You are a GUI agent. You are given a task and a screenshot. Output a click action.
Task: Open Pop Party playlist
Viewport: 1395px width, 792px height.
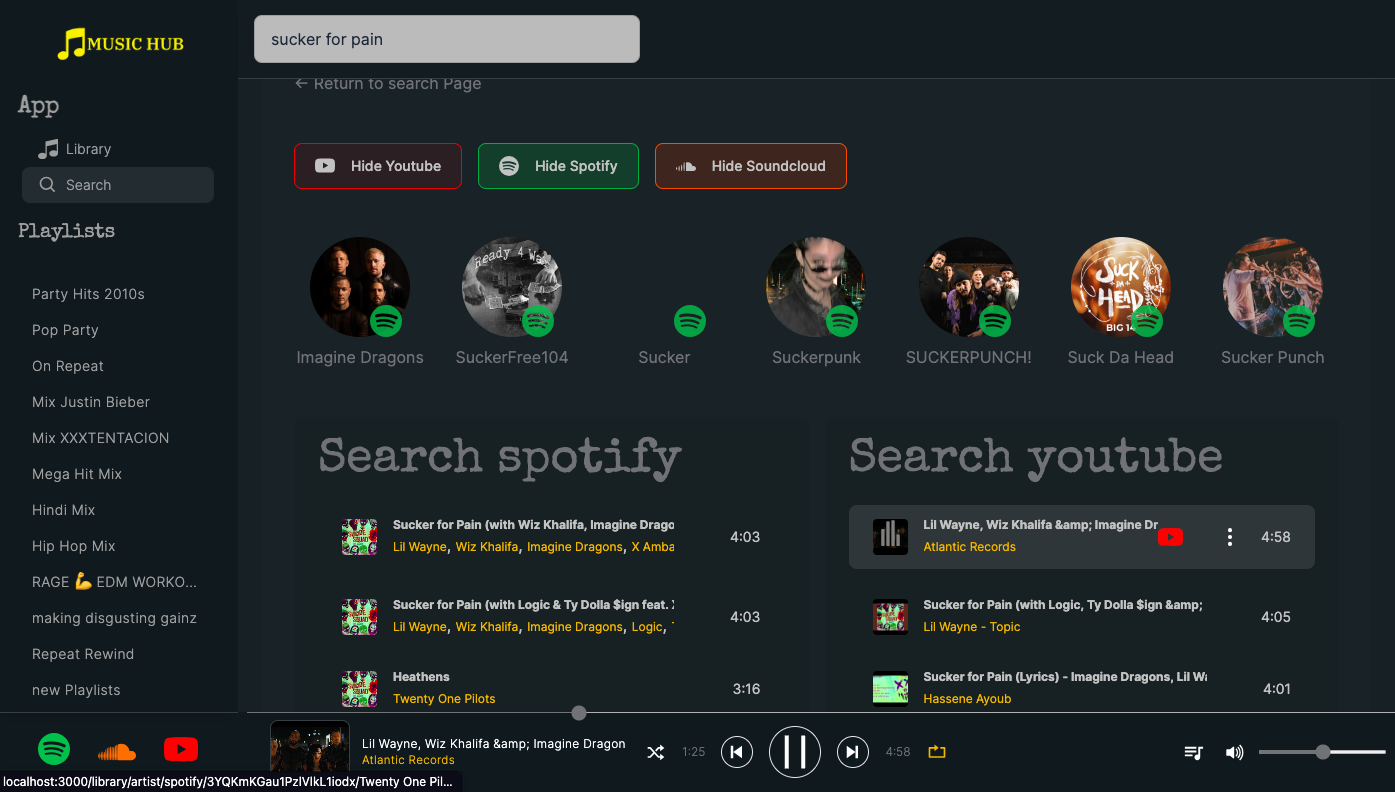click(65, 330)
